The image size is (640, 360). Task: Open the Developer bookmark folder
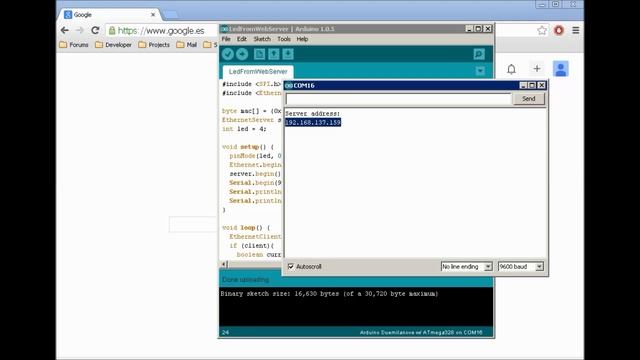point(113,45)
